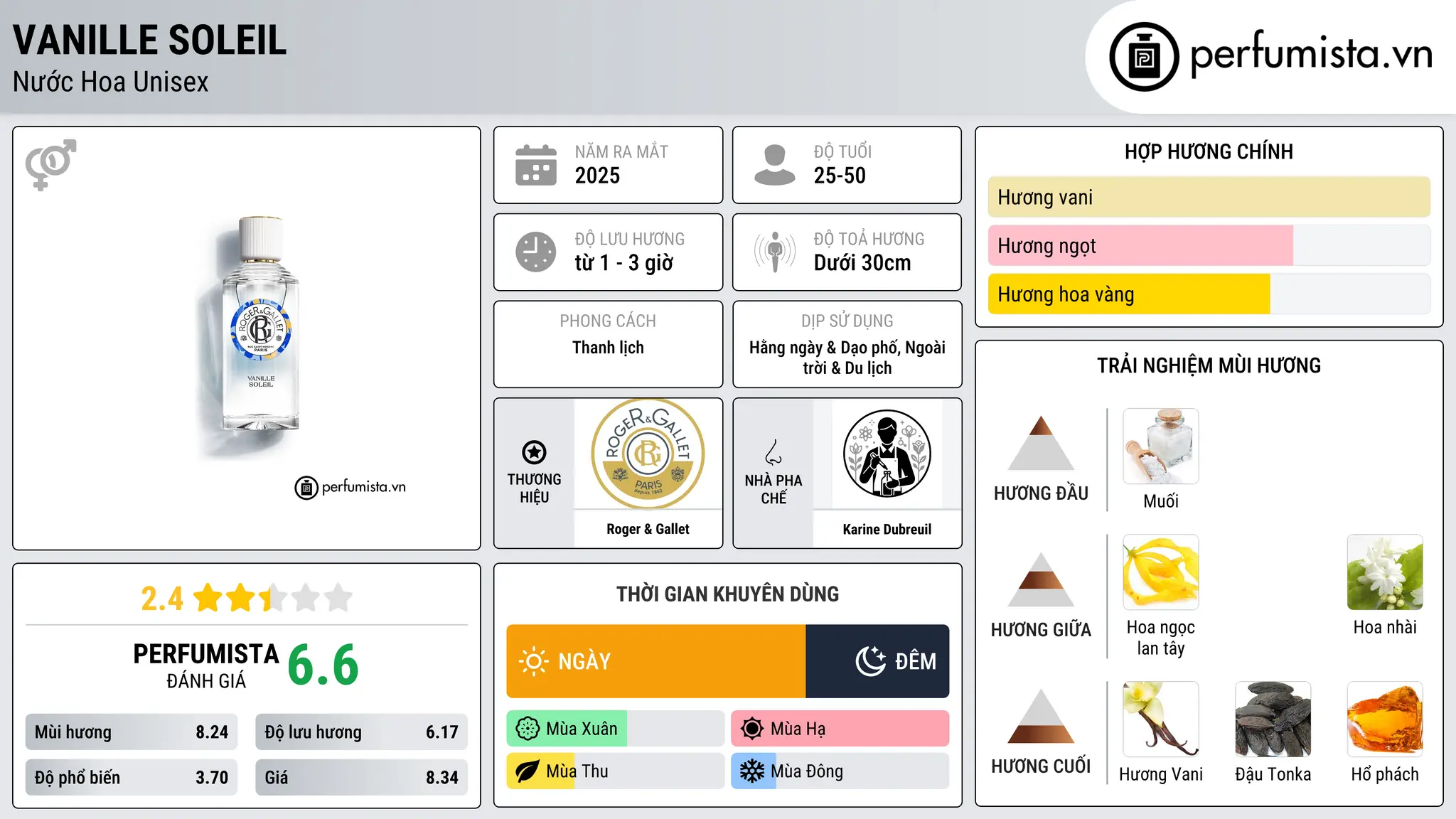Image resolution: width=1456 pixels, height=819 pixels.
Task: Click the longevity value từ 1 - 3 giờ
Action: click(623, 263)
